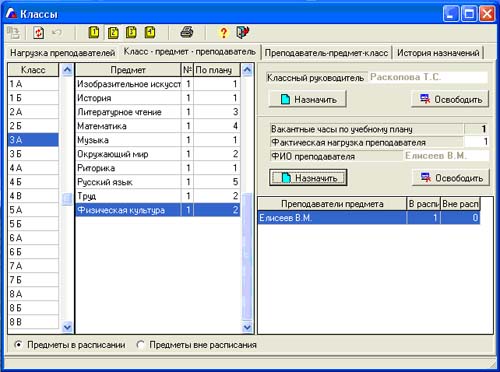Viewport: 500px width, 372px height.
Task: Click the Преподаватели предмета column header
Action: pos(332,204)
